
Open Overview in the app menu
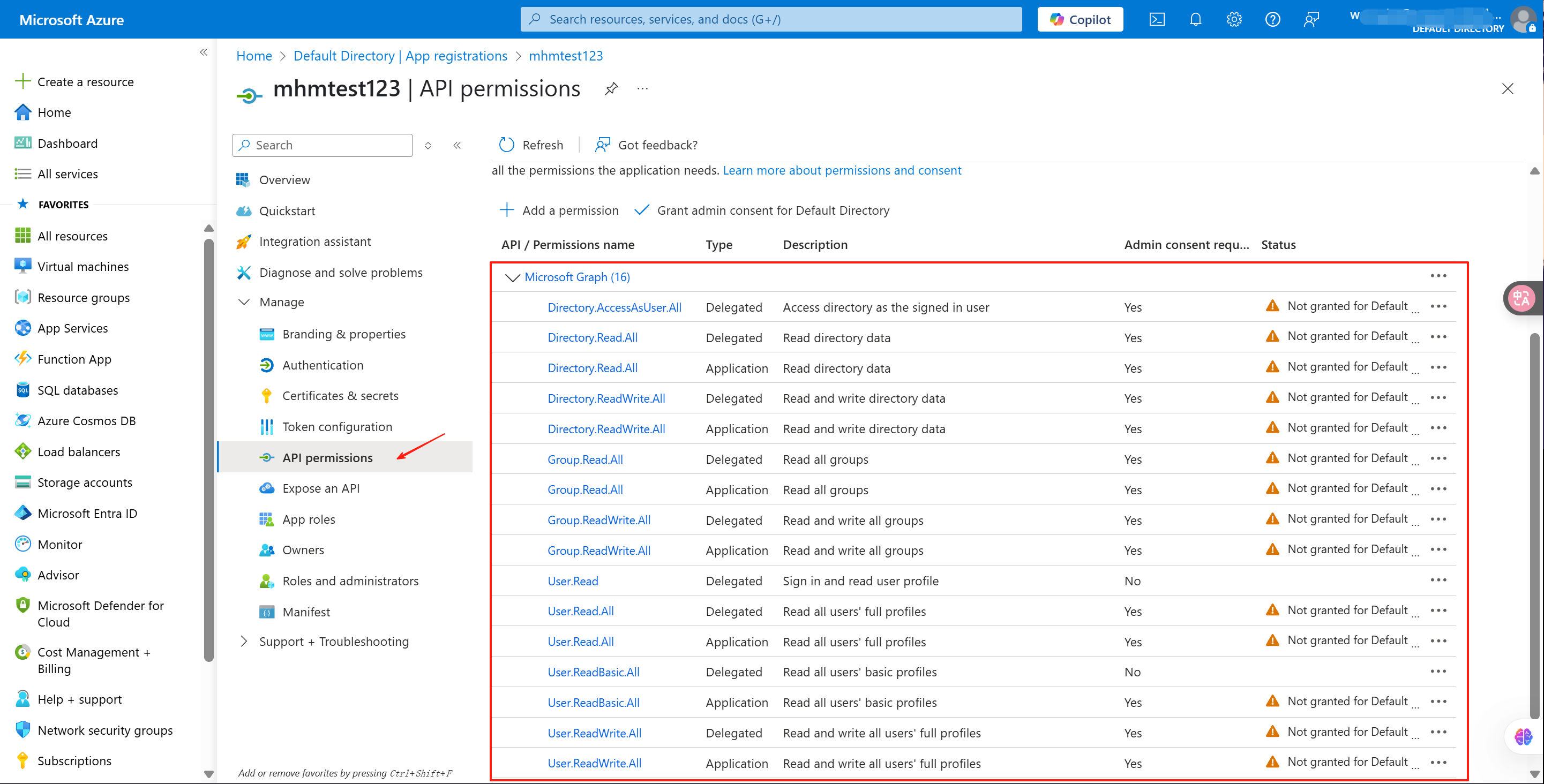coord(284,180)
